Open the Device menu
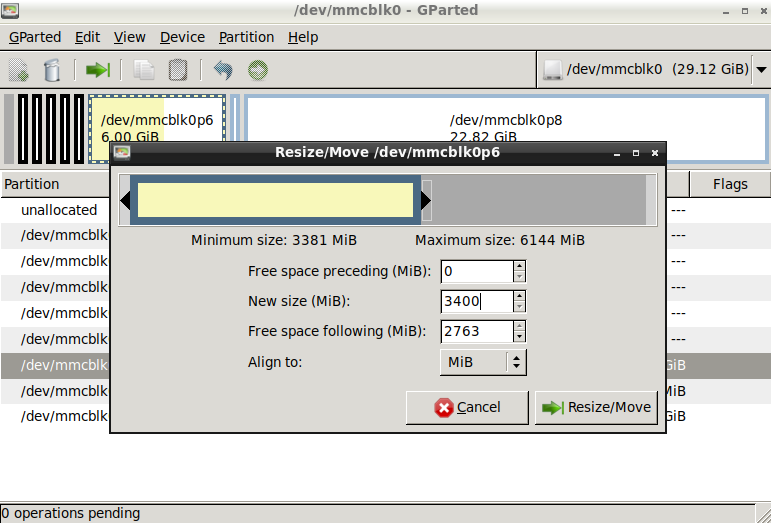The image size is (771, 523). [182, 37]
